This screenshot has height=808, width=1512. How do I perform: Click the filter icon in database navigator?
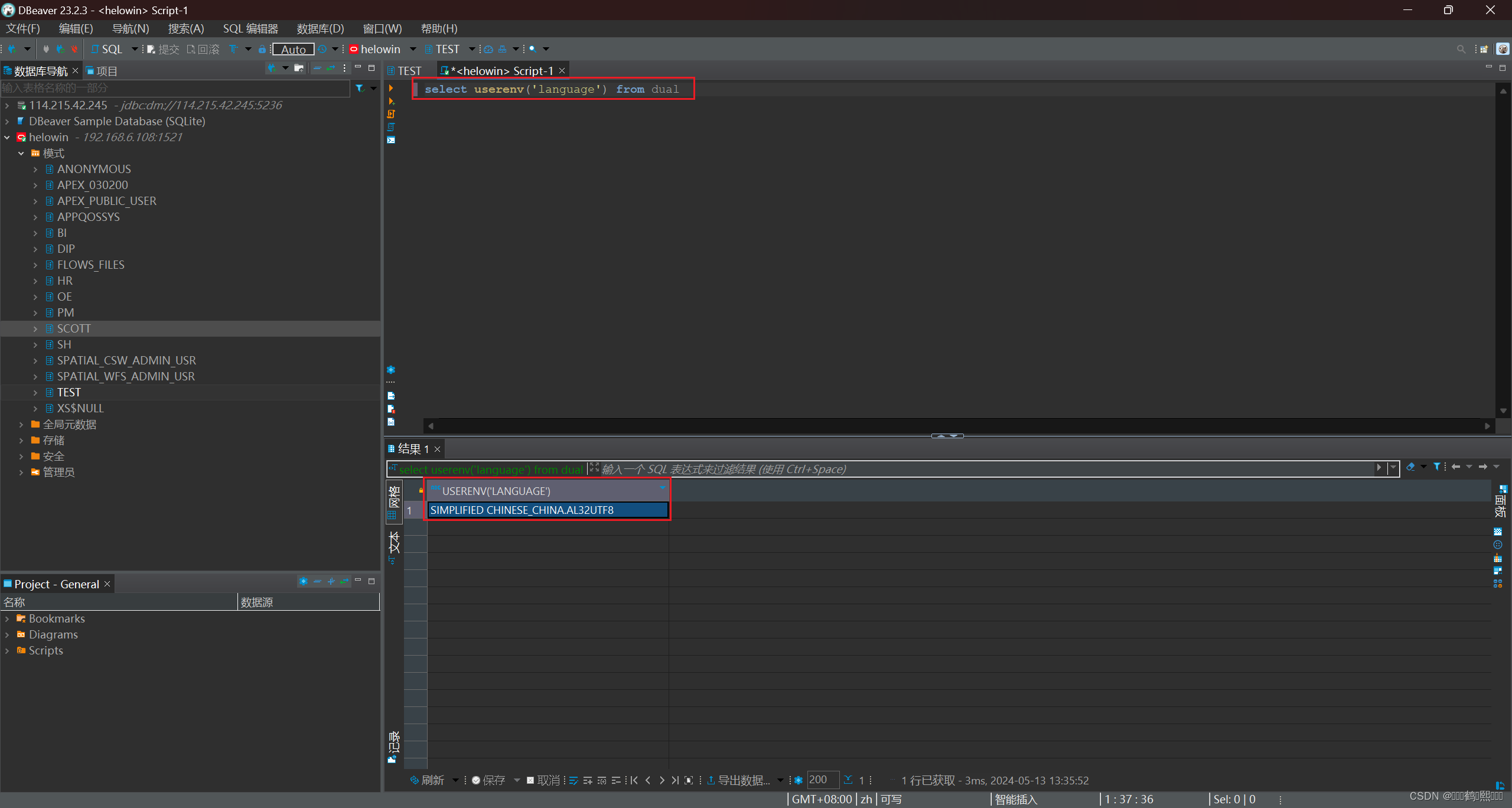coord(360,88)
